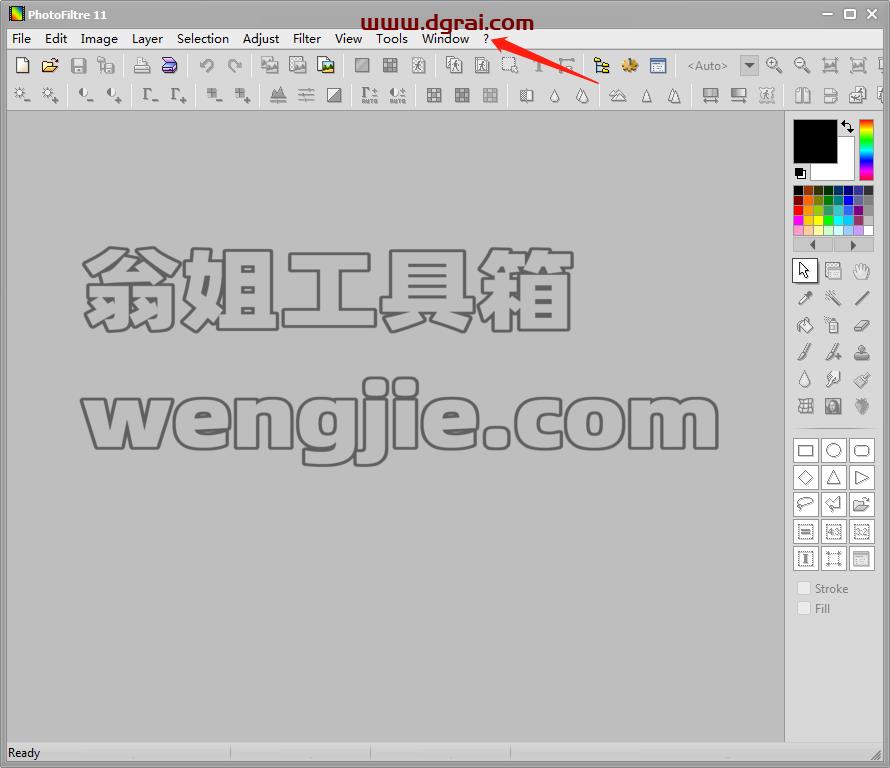890x768 pixels.
Task: Select the Spray can tool
Action: click(x=833, y=325)
